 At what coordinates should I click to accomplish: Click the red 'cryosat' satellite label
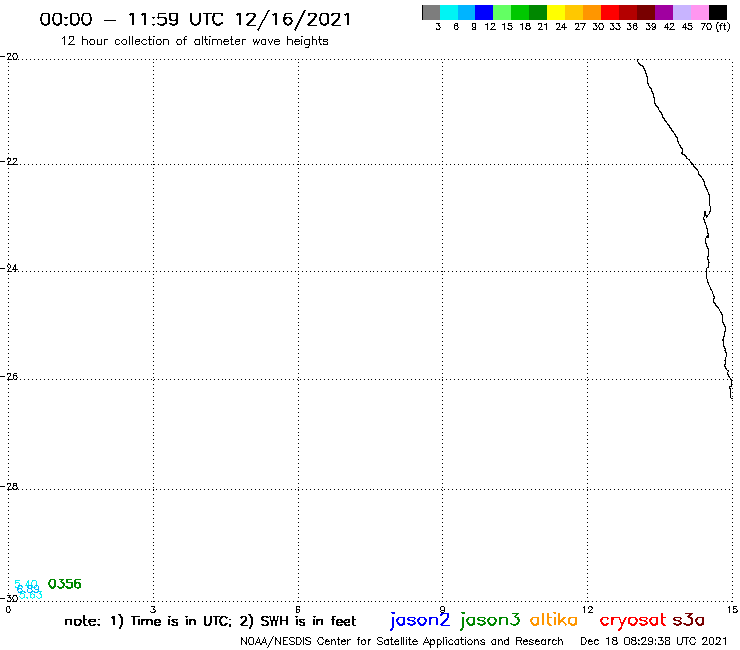point(633,621)
